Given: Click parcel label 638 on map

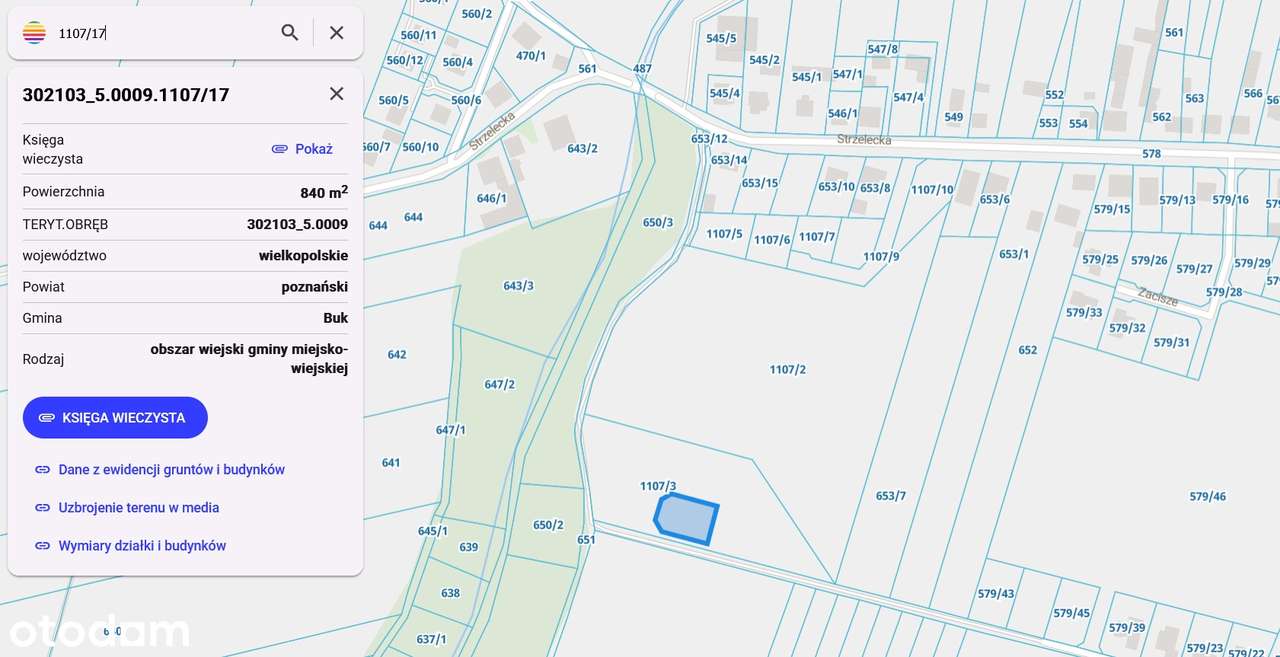Looking at the screenshot, I should pos(451,594).
